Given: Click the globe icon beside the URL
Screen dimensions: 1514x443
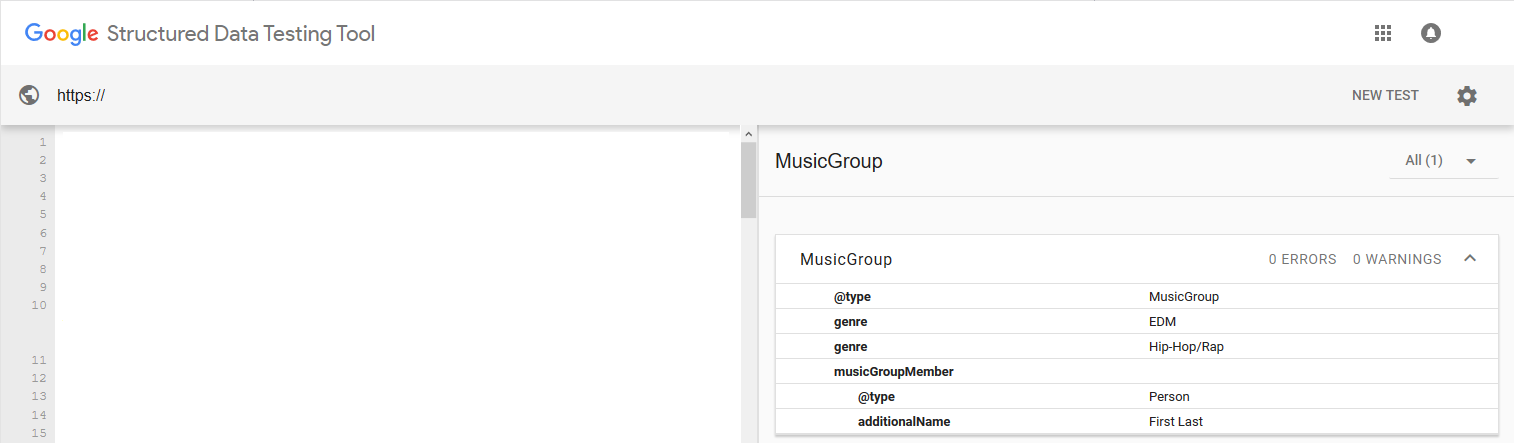Looking at the screenshot, I should 29,95.
